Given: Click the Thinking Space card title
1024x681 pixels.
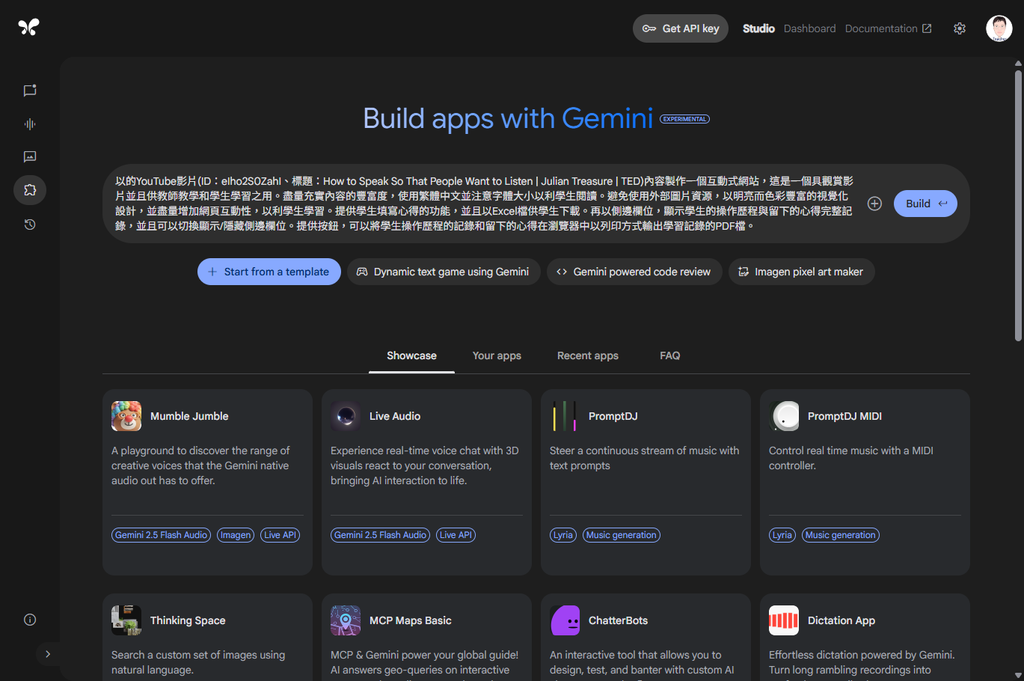Looking at the screenshot, I should [188, 621].
